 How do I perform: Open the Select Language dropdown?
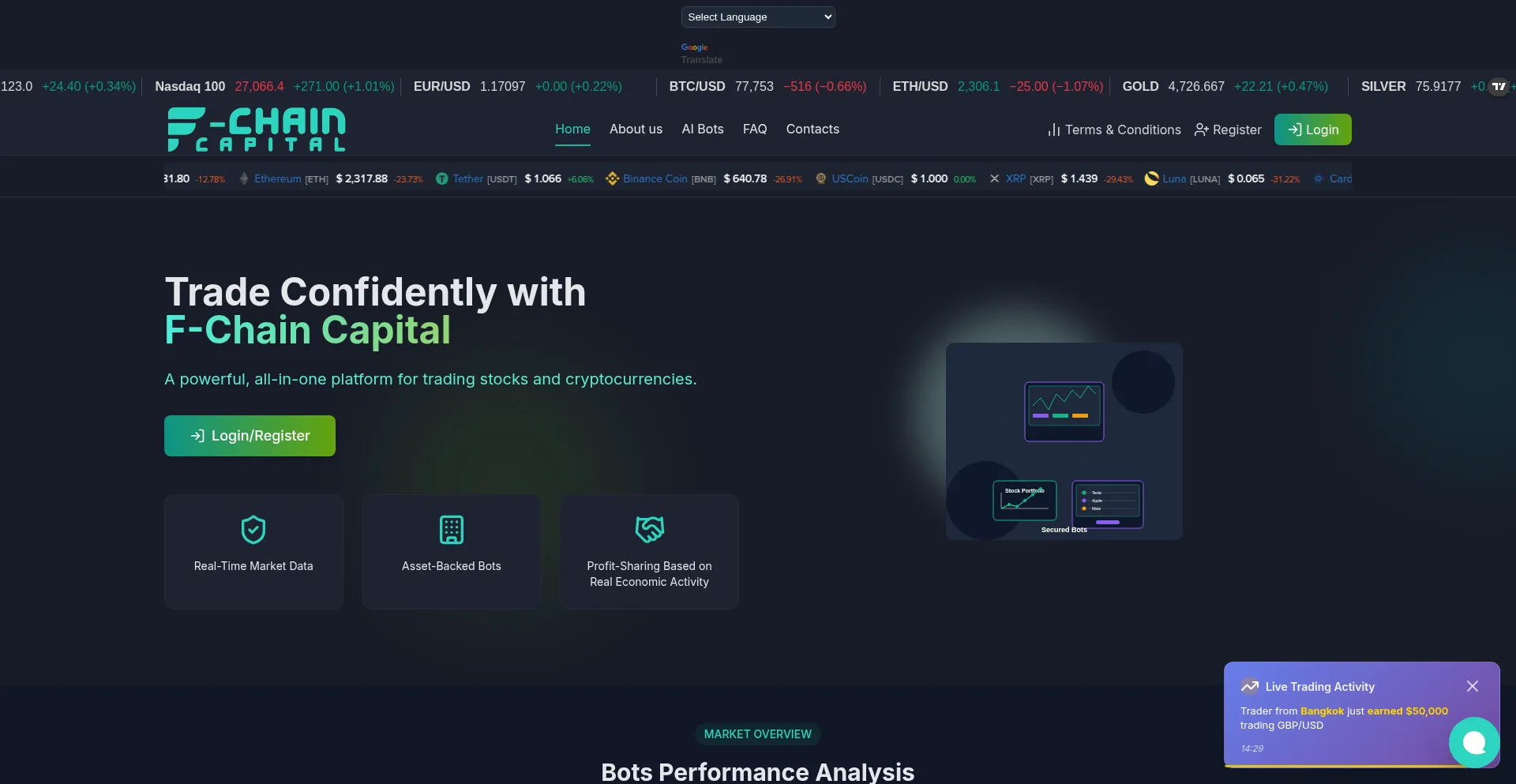[x=757, y=17]
